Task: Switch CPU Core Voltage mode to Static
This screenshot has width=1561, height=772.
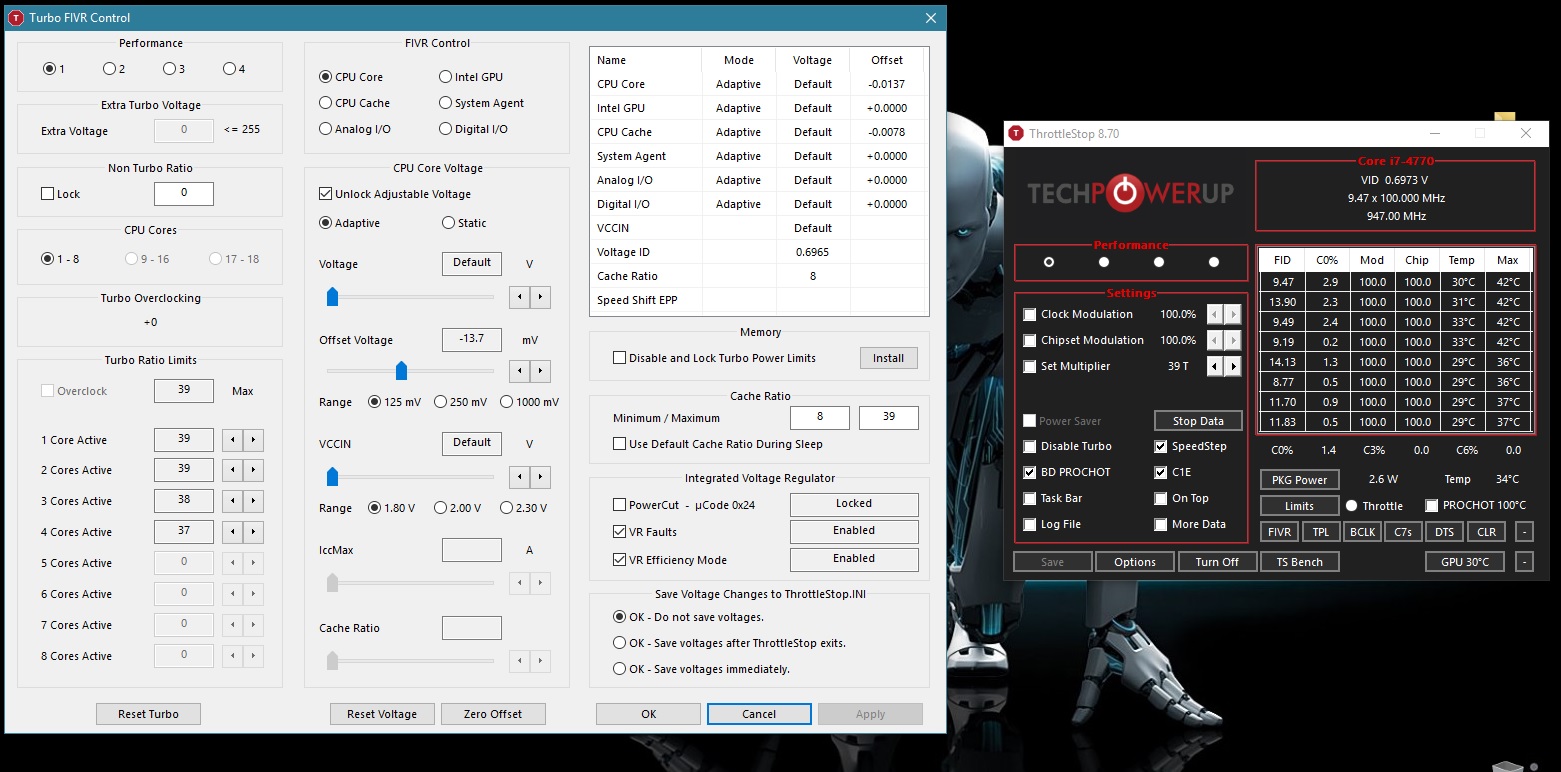Action: click(448, 223)
